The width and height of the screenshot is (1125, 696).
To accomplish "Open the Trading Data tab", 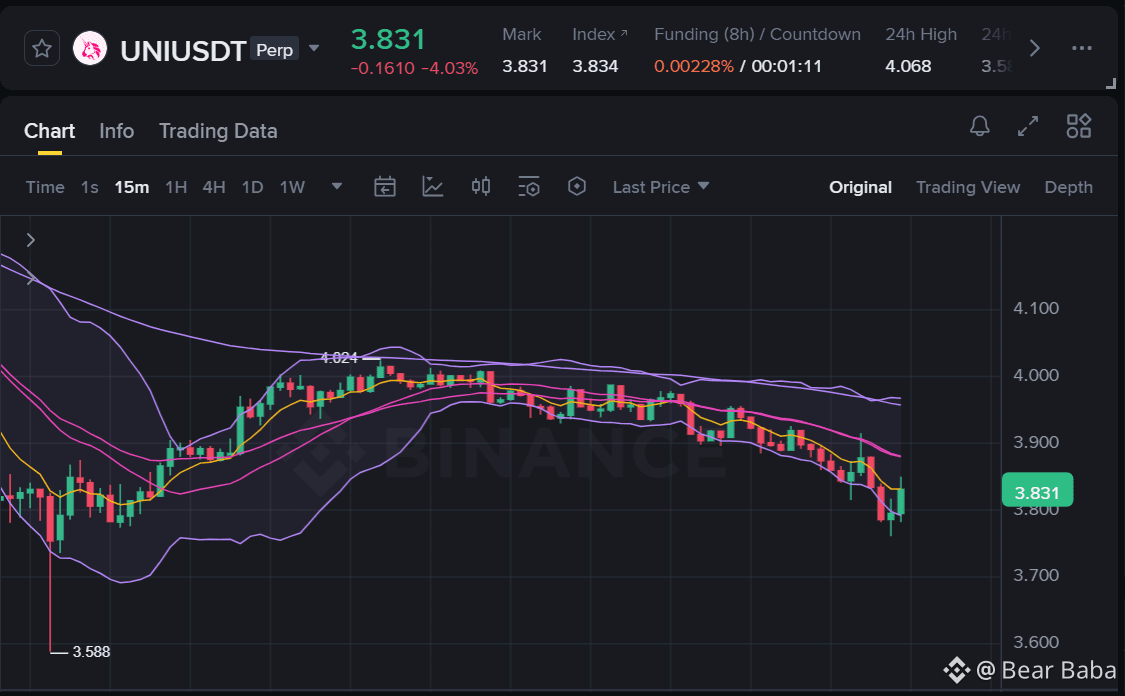I will coord(218,131).
